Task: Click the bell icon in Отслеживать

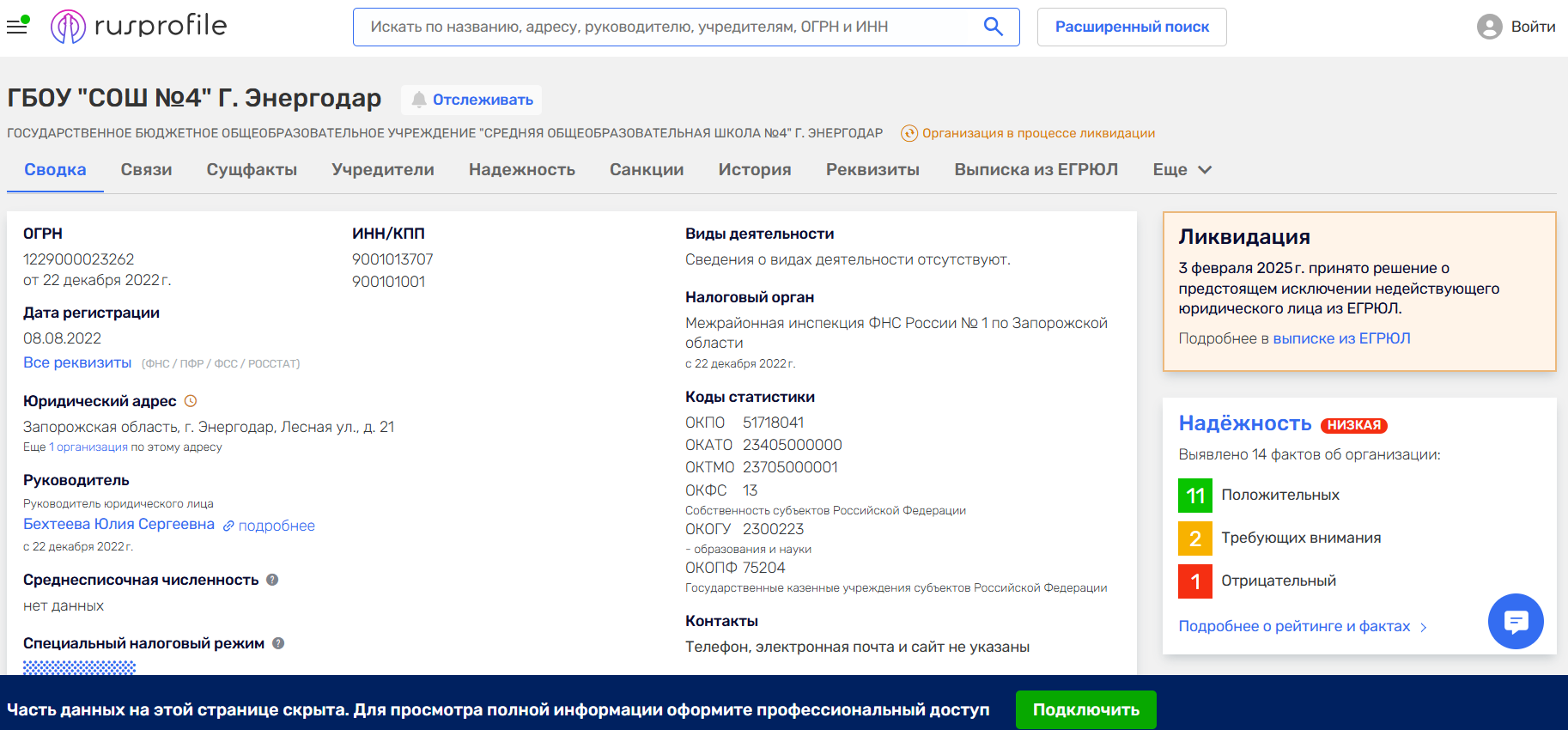Action: [419, 100]
